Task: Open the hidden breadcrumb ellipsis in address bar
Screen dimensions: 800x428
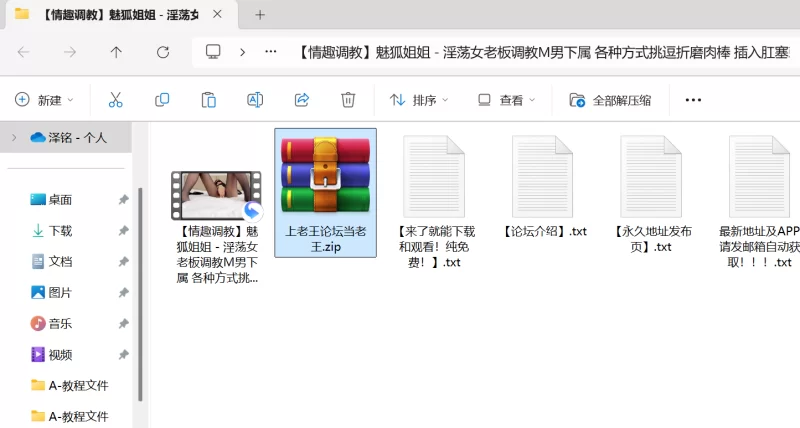Action: (271, 52)
